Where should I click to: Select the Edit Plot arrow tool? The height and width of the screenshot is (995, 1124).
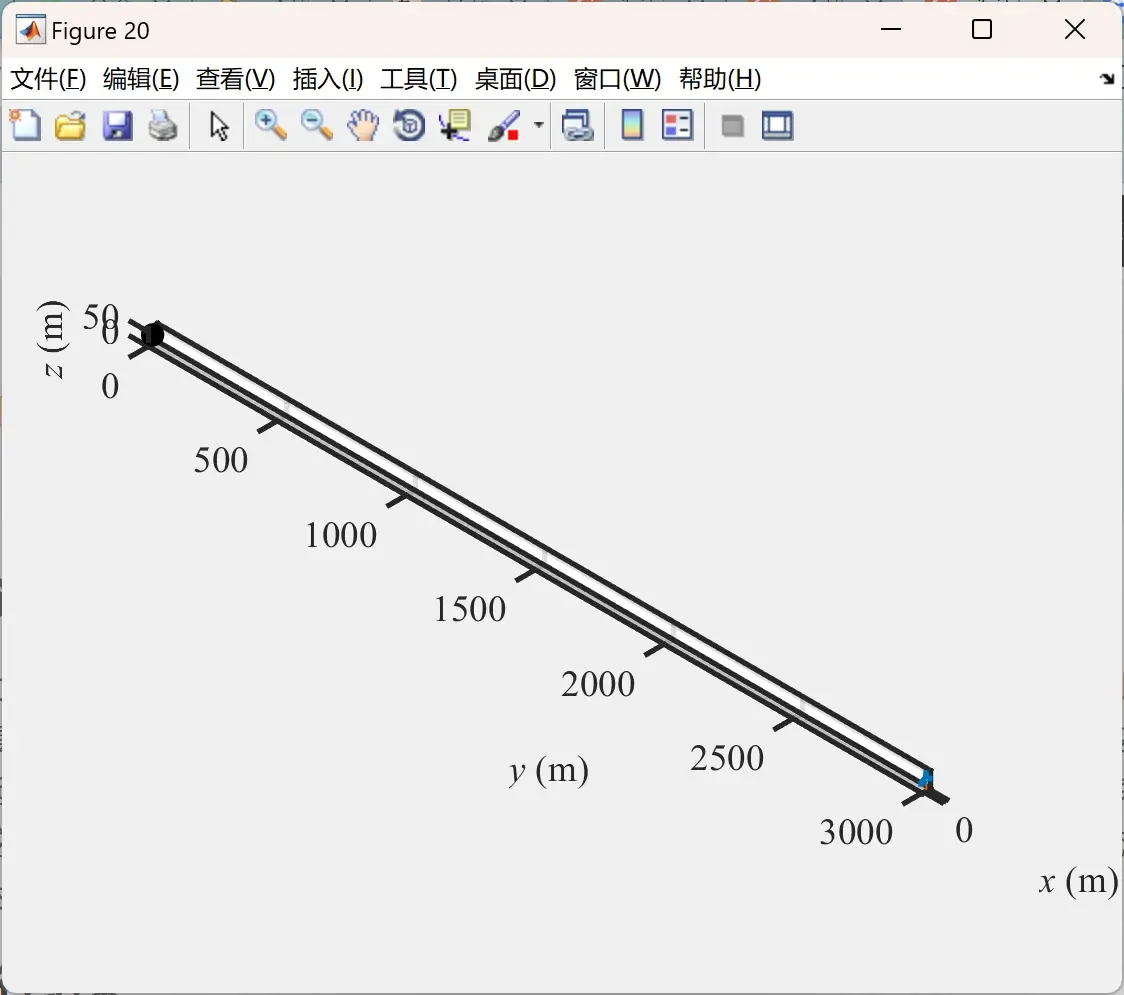(x=219, y=126)
